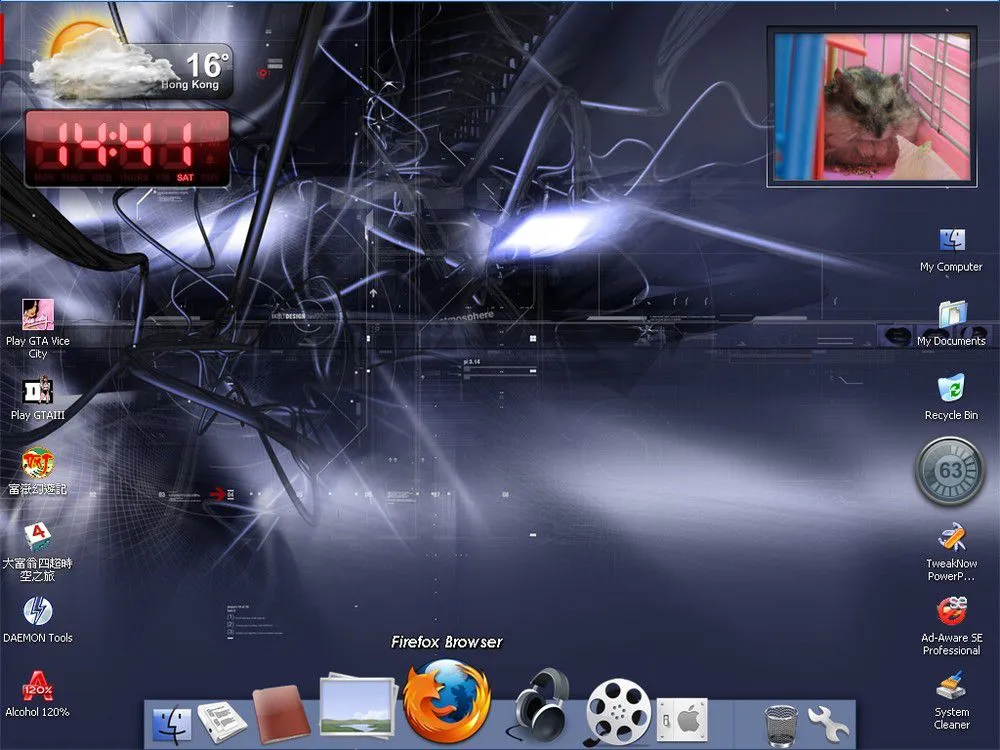Image resolution: width=1000 pixels, height=750 pixels.
Task: Click the wrench tools icon in dock
Action: tap(828, 722)
